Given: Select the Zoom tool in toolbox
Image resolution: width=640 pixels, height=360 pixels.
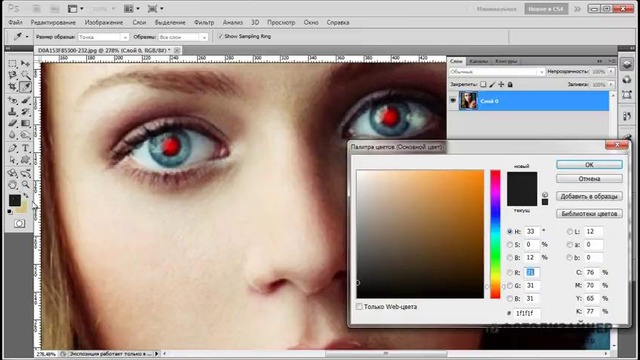Looking at the screenshot, I should point(26,184).
